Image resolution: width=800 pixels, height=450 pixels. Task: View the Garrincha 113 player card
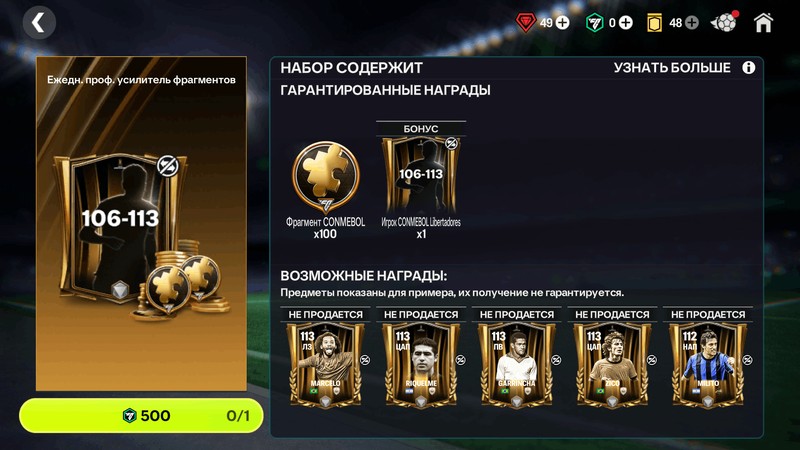[516, 365]
